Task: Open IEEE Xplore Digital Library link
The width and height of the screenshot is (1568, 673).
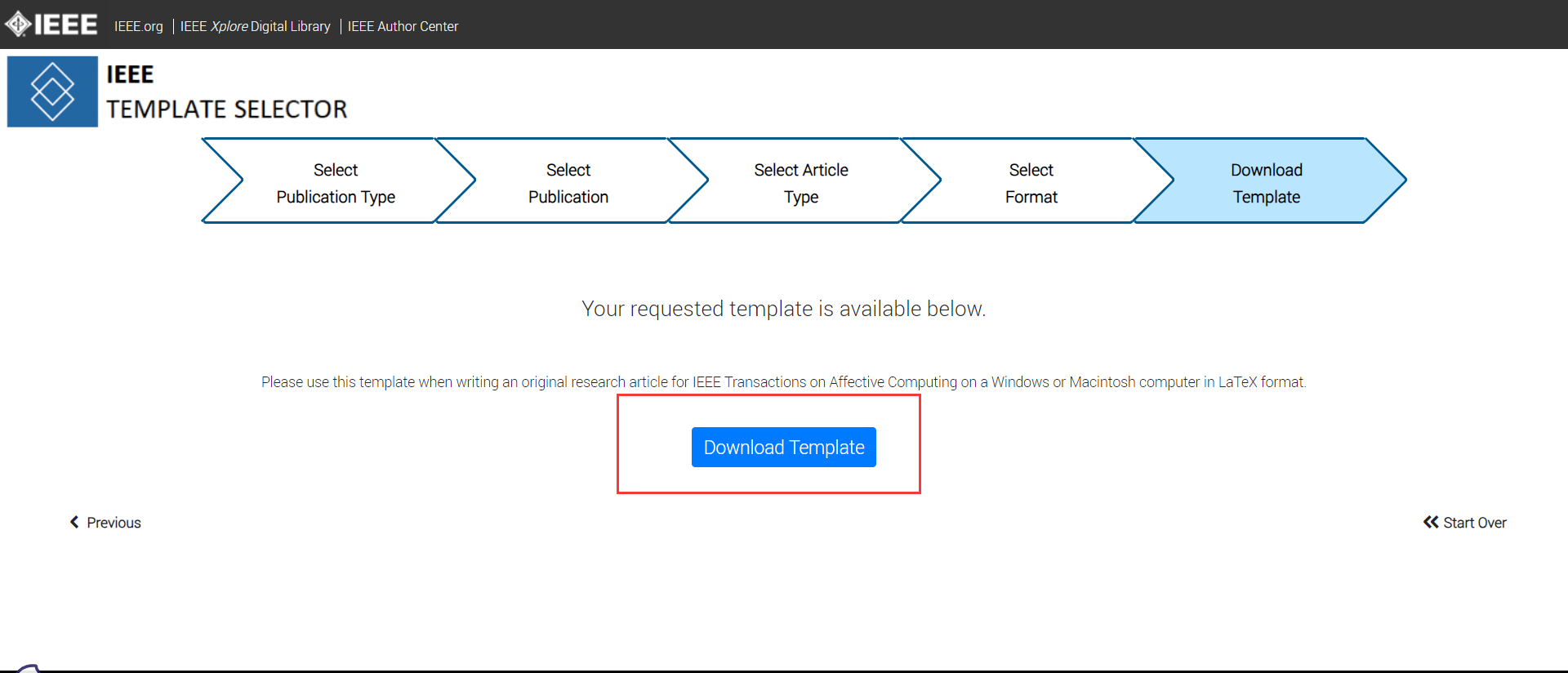Action: (255, 26)
